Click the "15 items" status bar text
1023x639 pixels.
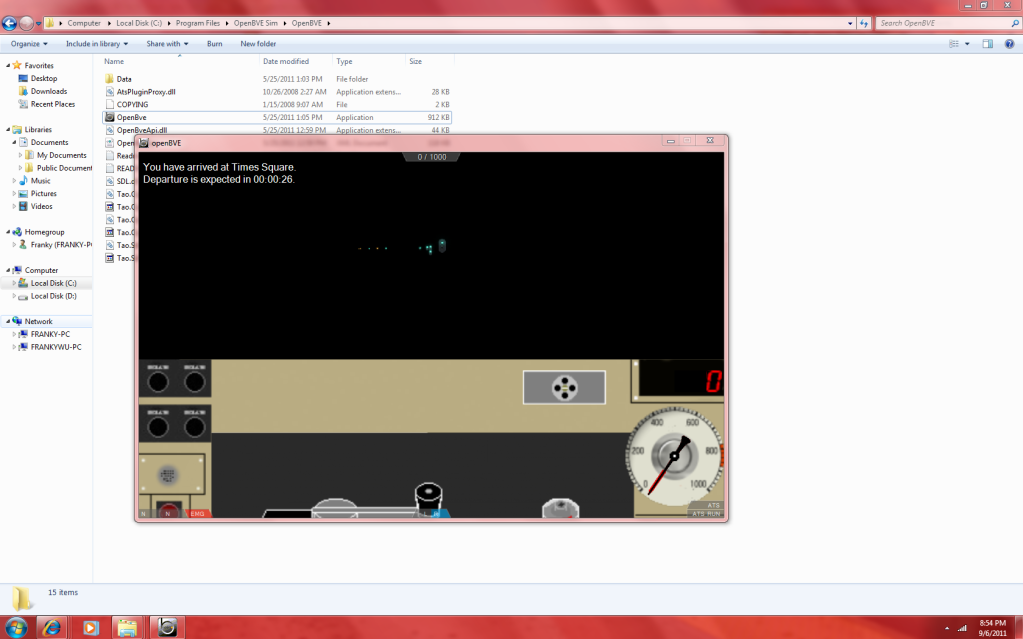click(63, 593)
